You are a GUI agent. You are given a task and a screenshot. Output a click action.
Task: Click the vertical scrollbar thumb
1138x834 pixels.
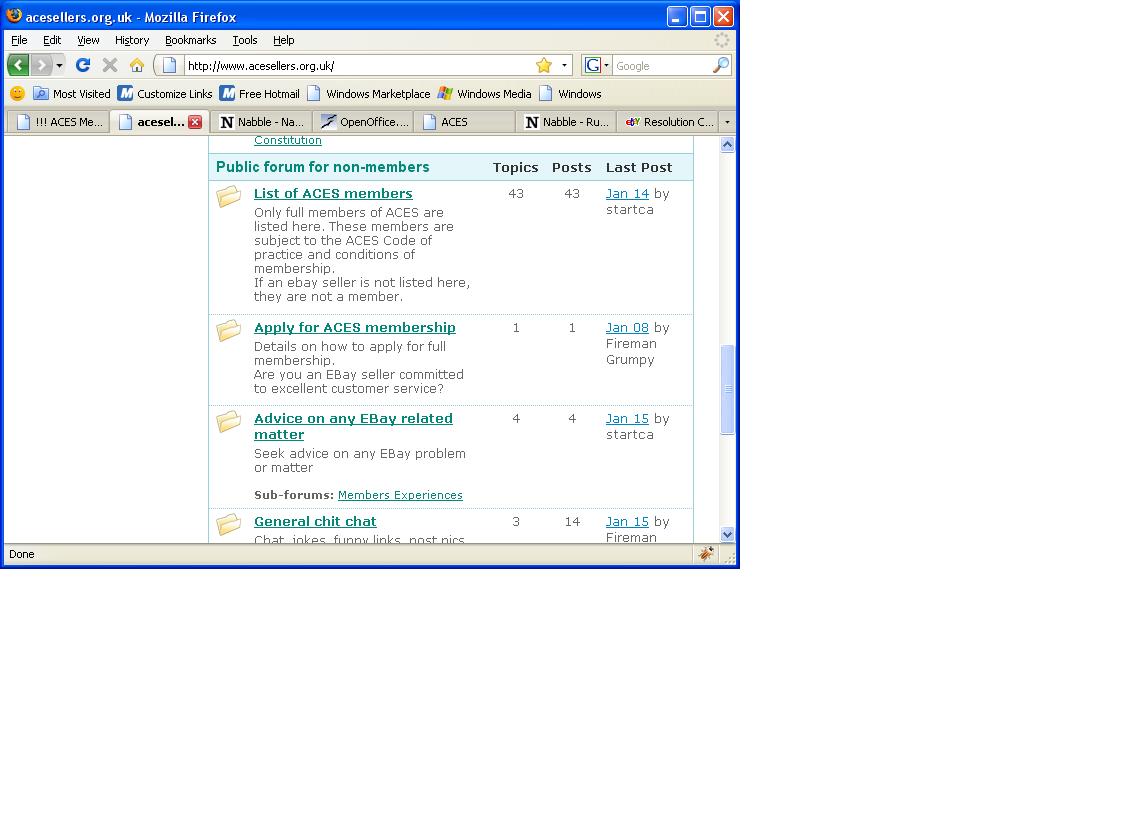click(727, 389)
